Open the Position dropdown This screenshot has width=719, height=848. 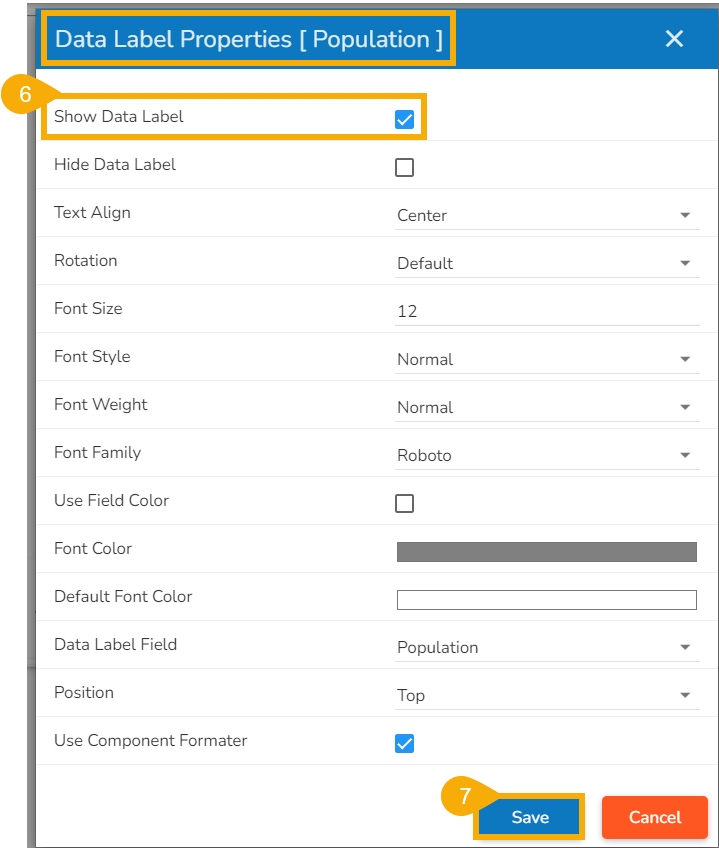(547, 696)
